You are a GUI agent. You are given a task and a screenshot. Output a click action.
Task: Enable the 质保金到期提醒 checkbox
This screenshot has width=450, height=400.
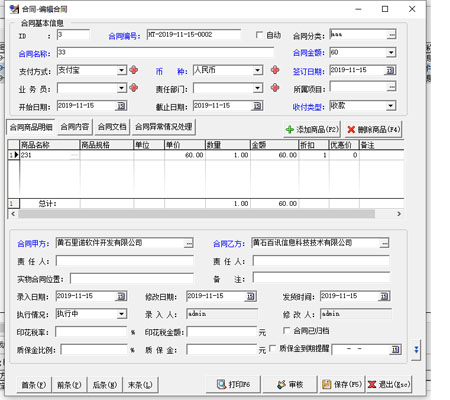(x=272, y=348)
